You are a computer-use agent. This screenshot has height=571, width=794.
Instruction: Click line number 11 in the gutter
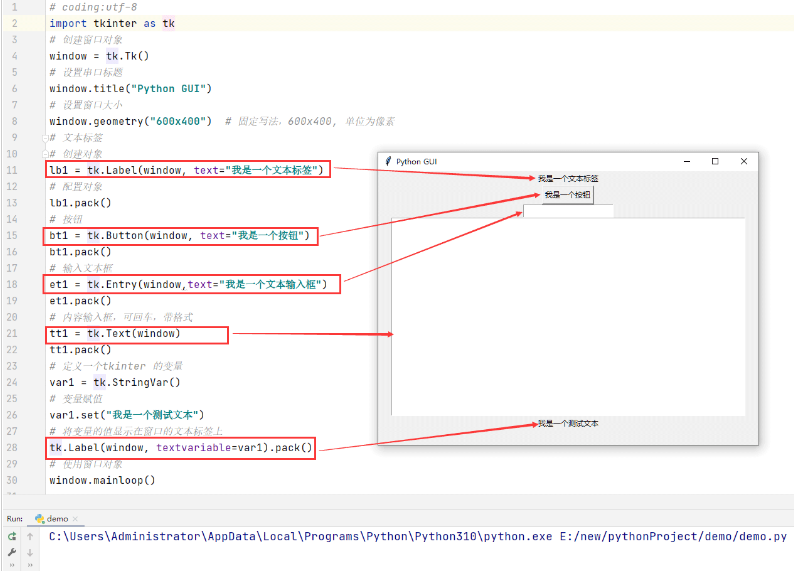pyautogui.click(x=12, y=170)
